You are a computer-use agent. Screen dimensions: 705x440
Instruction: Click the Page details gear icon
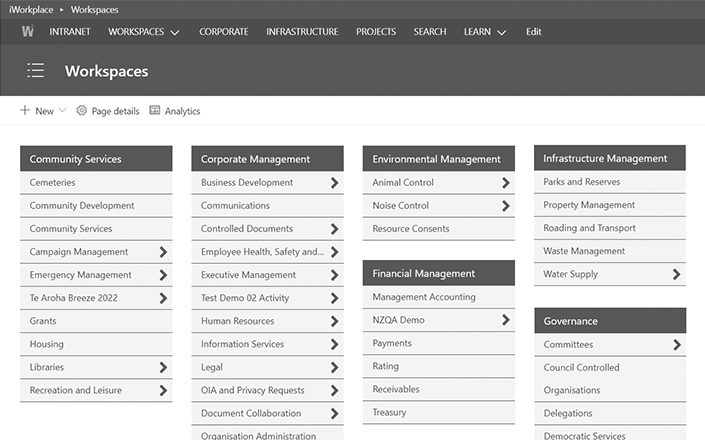82,111
